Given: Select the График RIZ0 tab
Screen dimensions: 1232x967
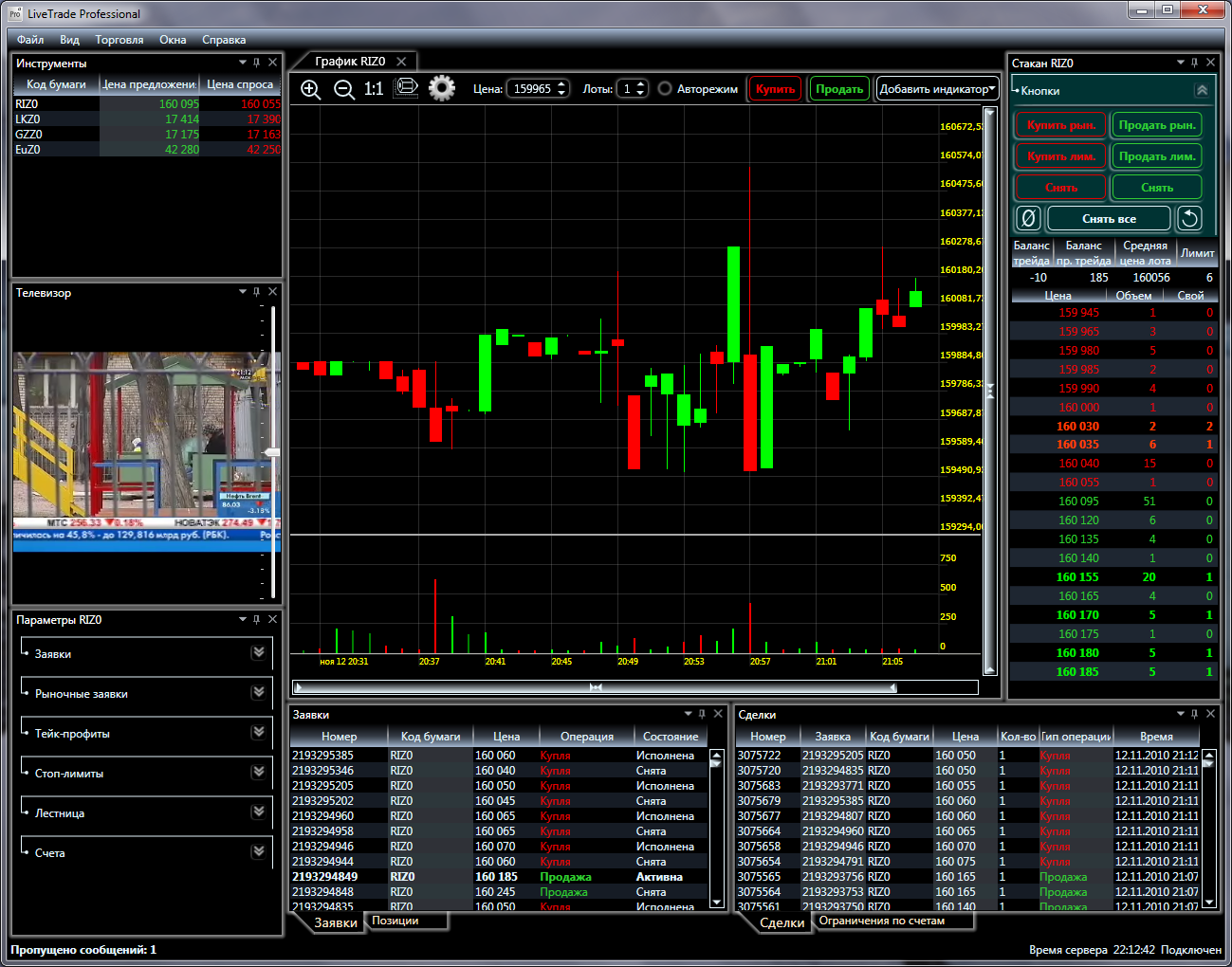Looking at the screenshot, I should click(x=350, y=62).
